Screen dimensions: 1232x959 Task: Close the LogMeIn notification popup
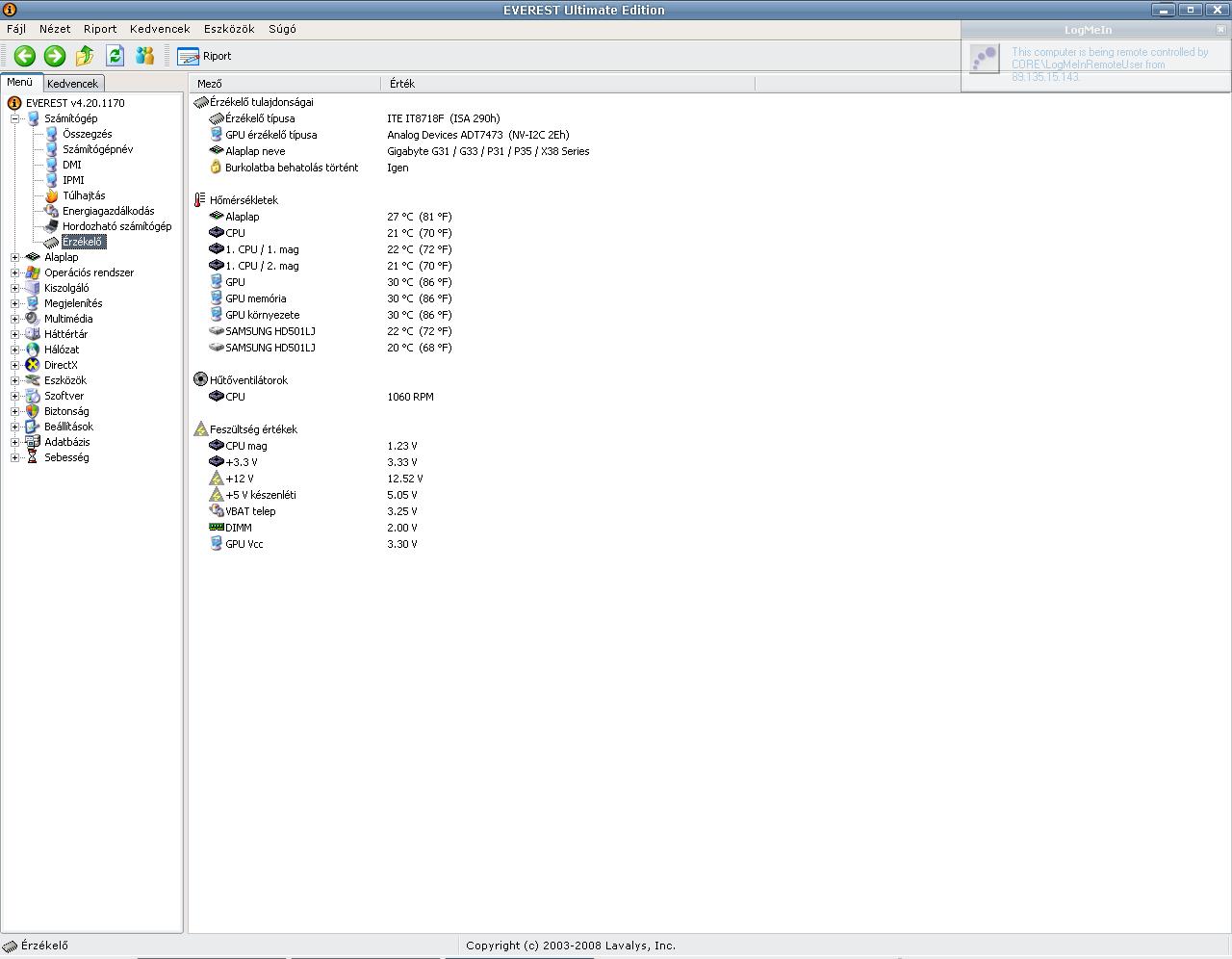[1221, 30]
